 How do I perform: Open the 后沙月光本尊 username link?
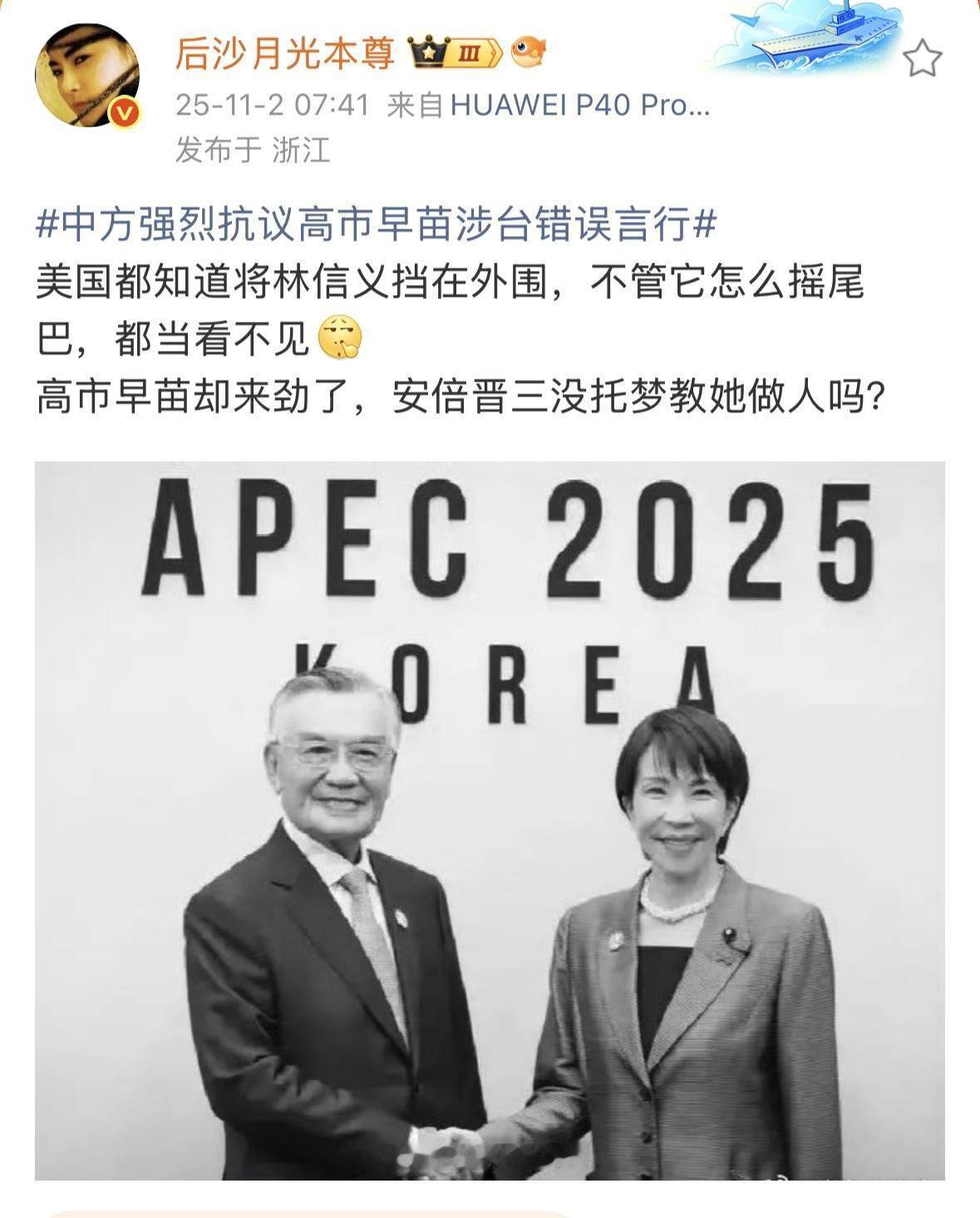[x=285, y=54]
